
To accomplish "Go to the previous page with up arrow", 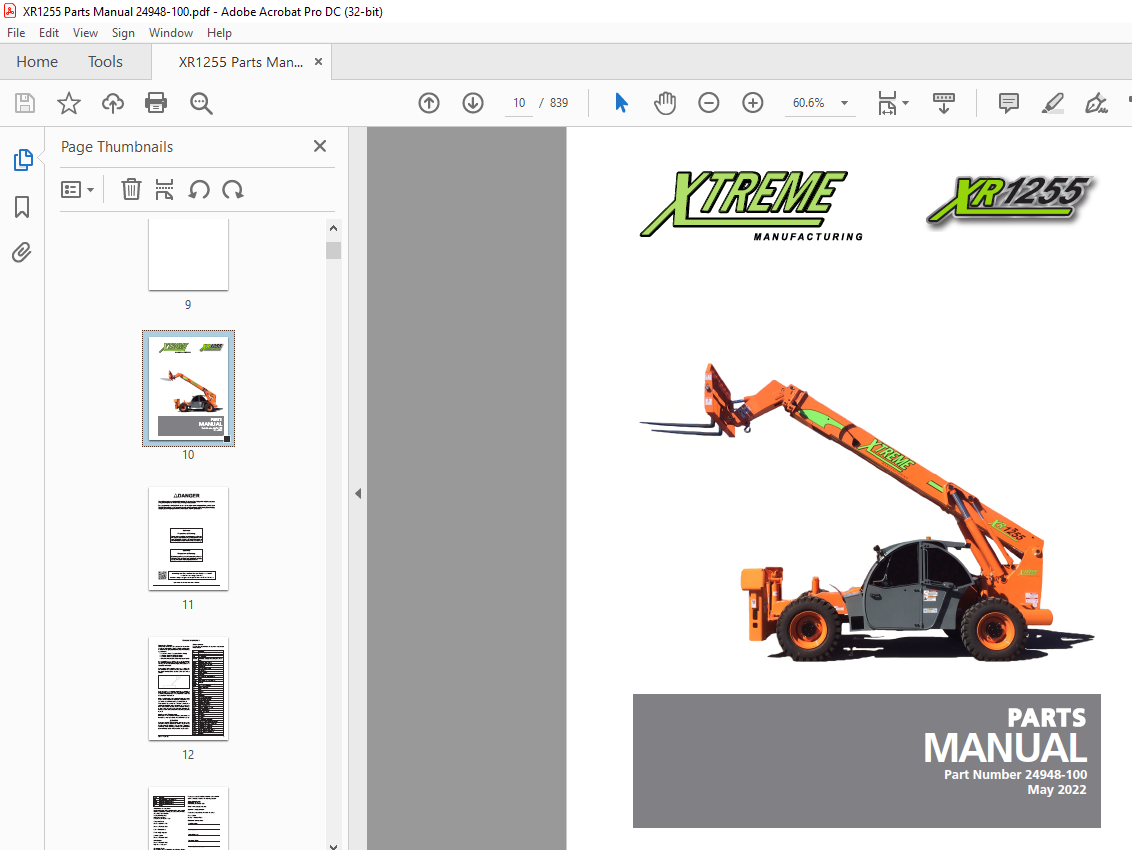I will click(429, 103).
